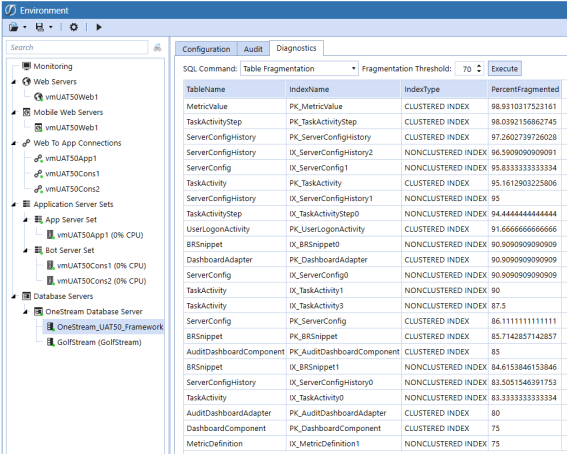Collapse the OneStream Database Server node
This screenshot has width=567, height=454.
(x=26, y=312)
